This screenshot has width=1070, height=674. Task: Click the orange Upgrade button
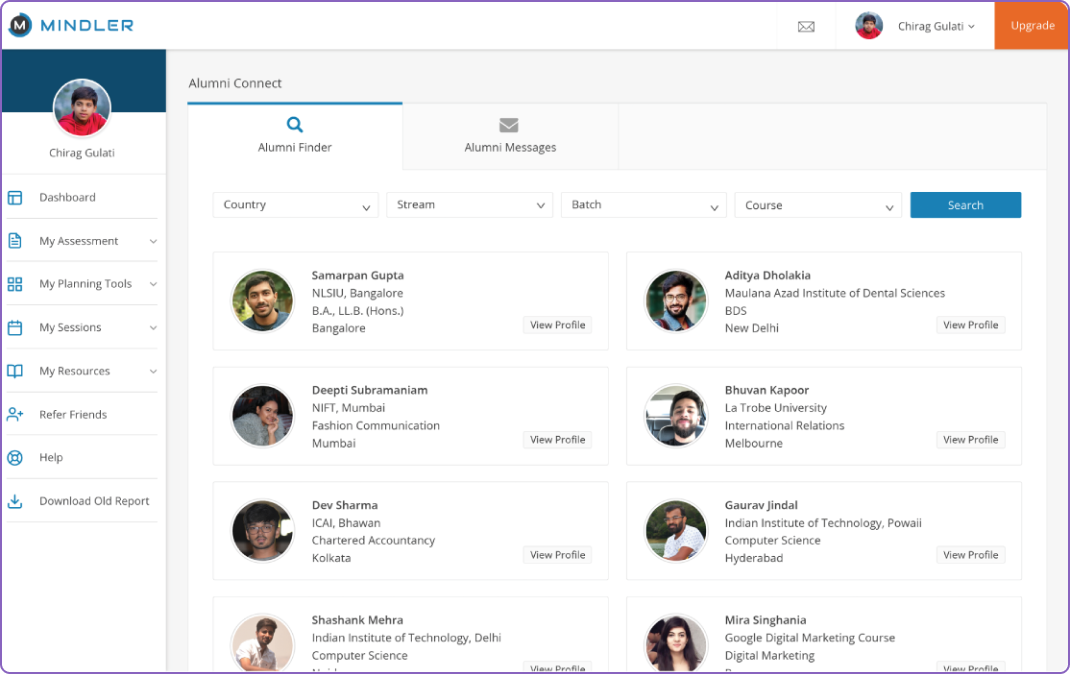[x=1032, y=26]
